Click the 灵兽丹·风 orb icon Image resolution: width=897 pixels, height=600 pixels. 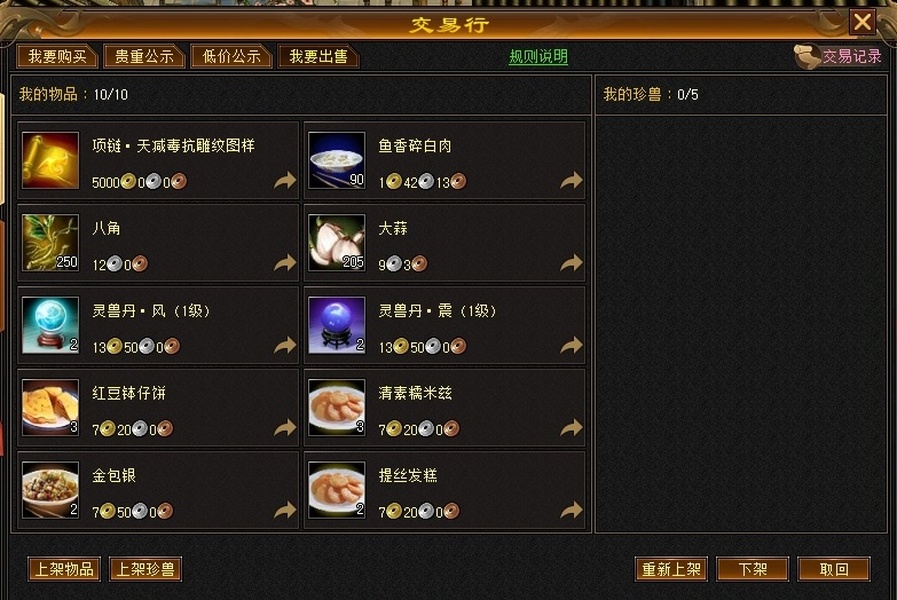click(50, 325)
